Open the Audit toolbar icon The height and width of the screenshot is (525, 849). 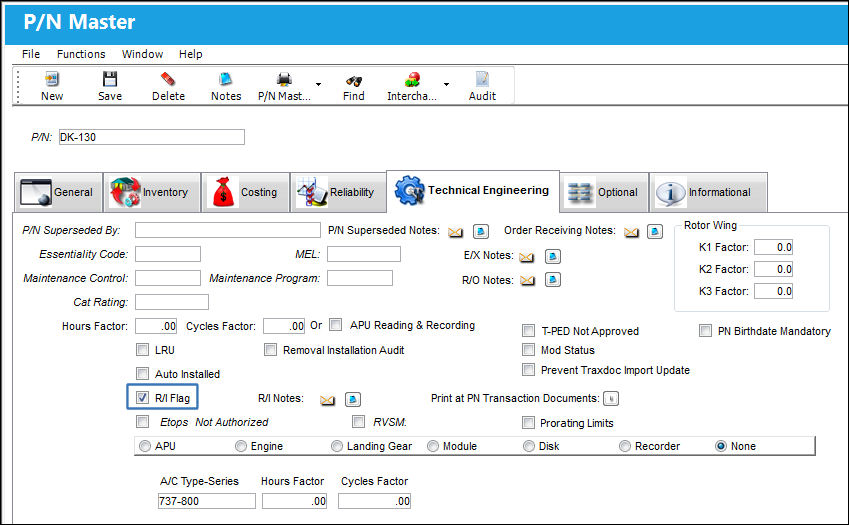pyautogui.click(x=482, y=80)
